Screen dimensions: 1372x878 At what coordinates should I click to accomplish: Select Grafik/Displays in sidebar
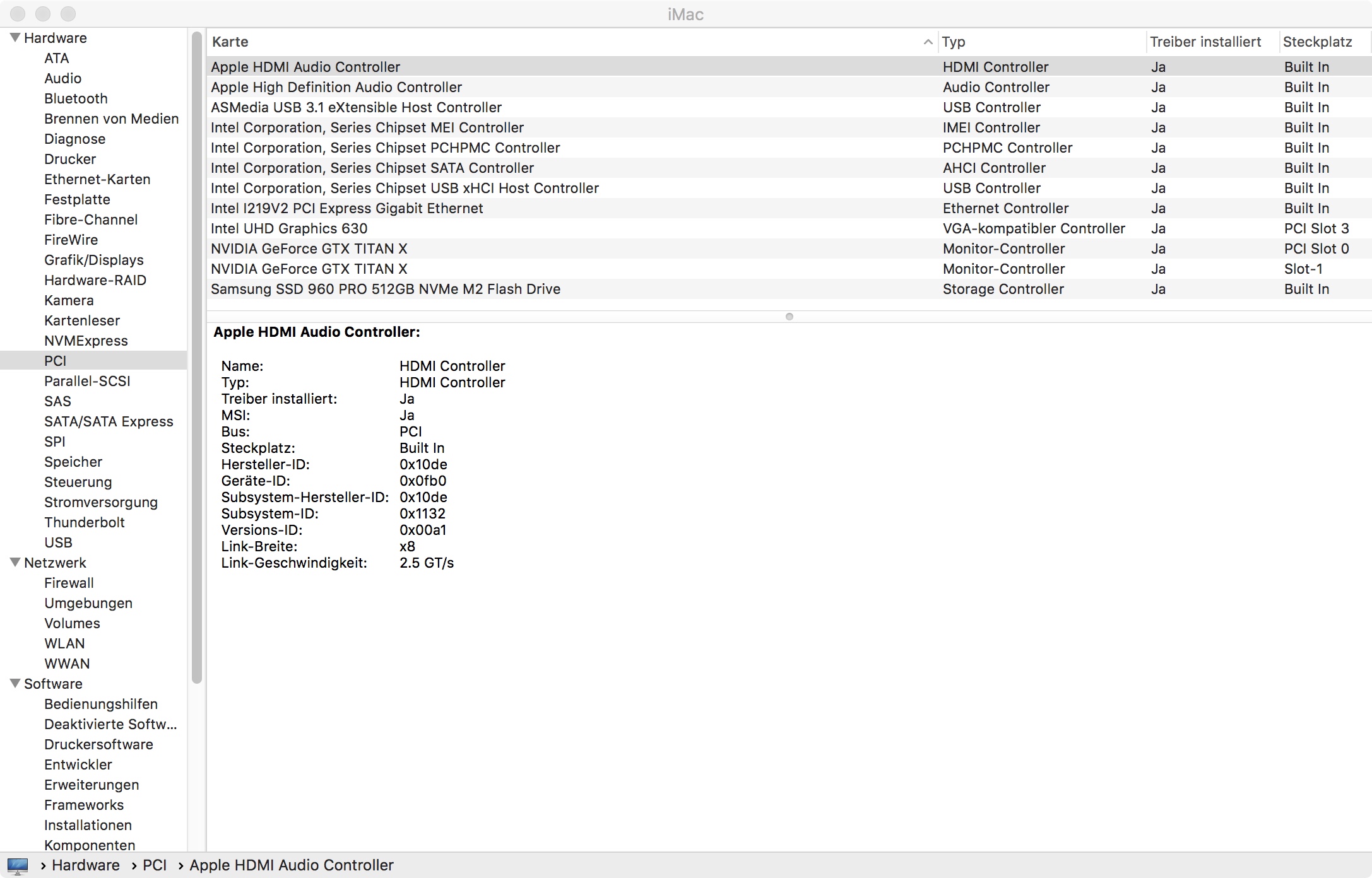(93, 260)
